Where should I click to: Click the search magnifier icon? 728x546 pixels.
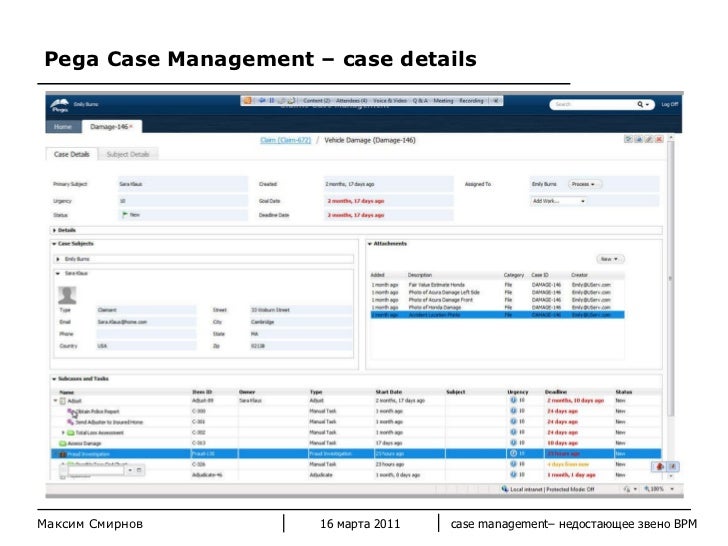pyautogui.click(x=640, y=104)
